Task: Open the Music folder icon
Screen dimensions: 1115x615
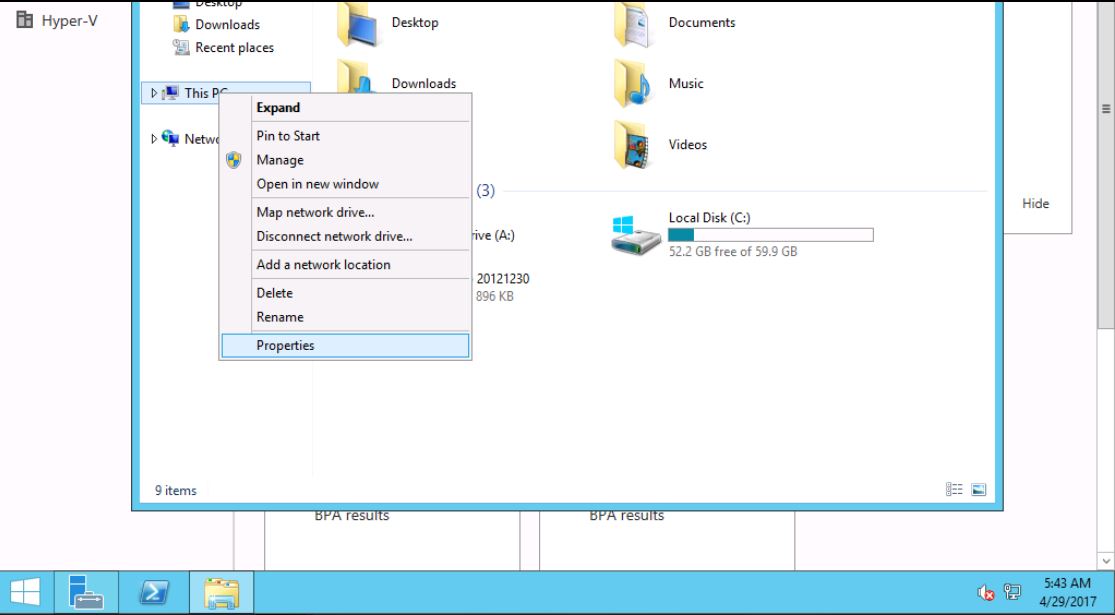Action: click(x=633, y=84)
